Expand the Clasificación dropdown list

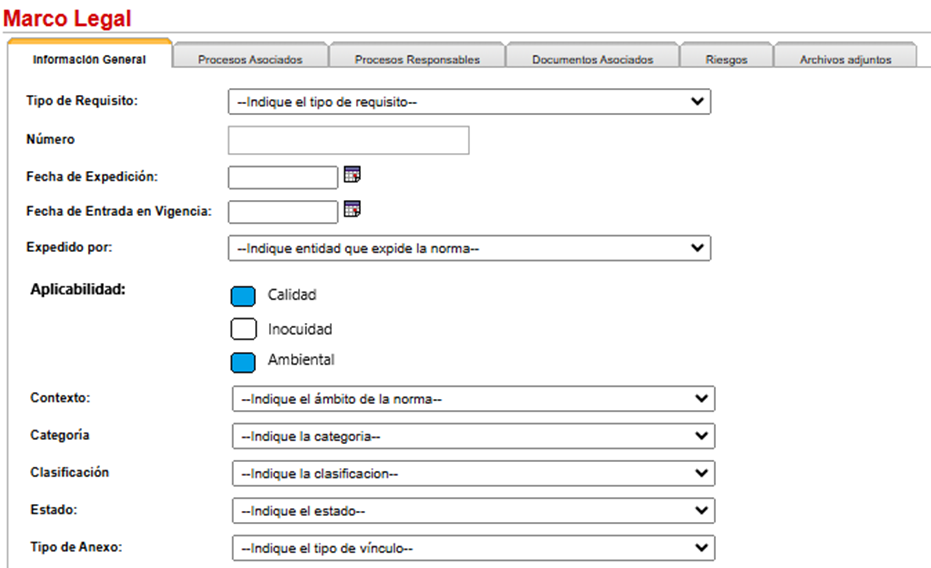click(x=473, y=474)
